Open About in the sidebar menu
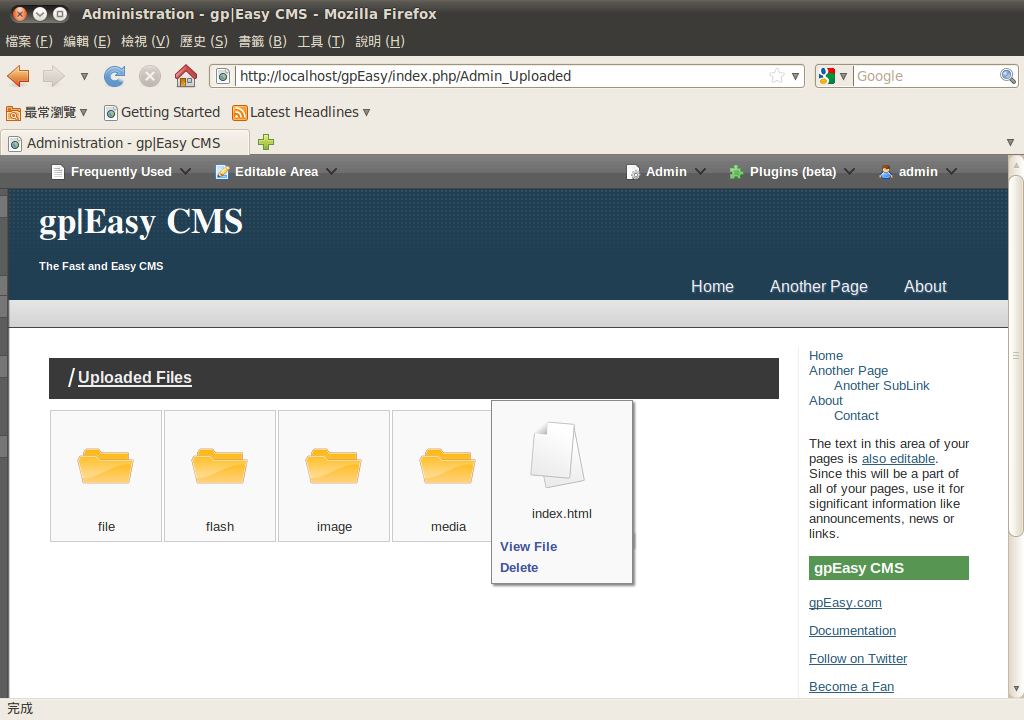Screen dimensions: 1024x720 pyautogui.click(x=826, y=401)
